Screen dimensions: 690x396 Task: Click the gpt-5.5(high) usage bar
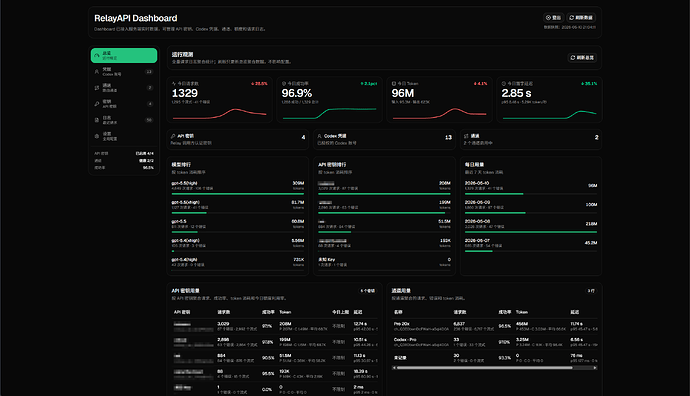pyautogui.click(x=238, y=194)
